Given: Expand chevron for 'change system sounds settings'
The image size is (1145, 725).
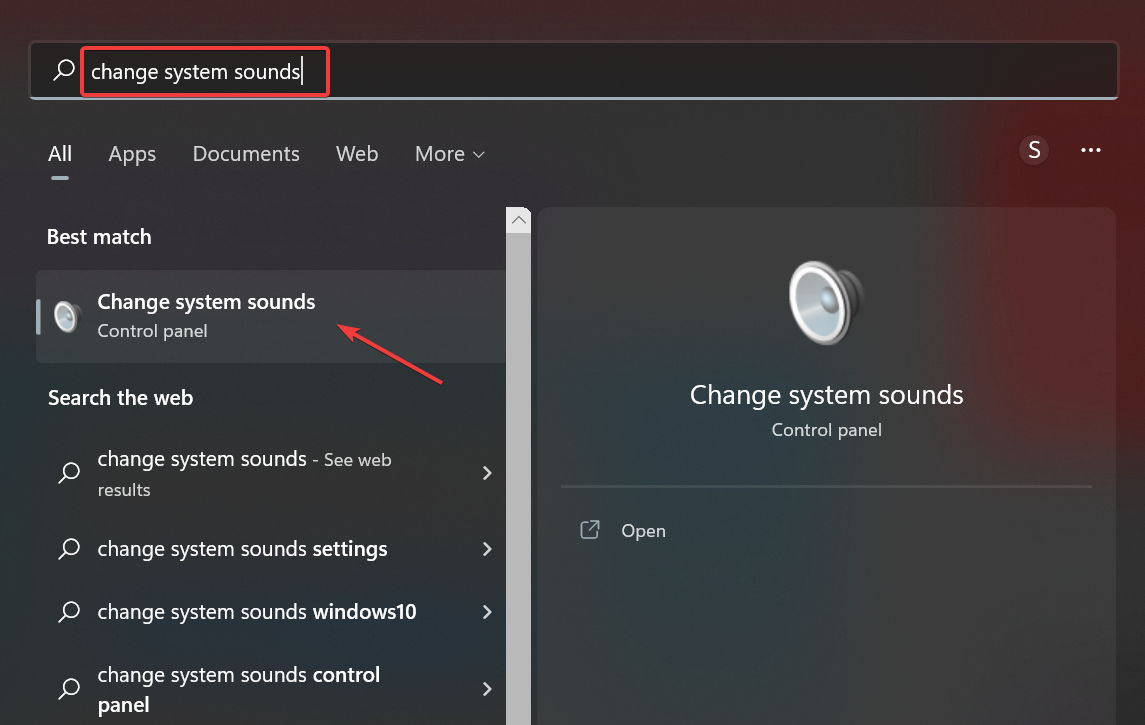Looking at the screenshot, I should (x=487, y=549).
